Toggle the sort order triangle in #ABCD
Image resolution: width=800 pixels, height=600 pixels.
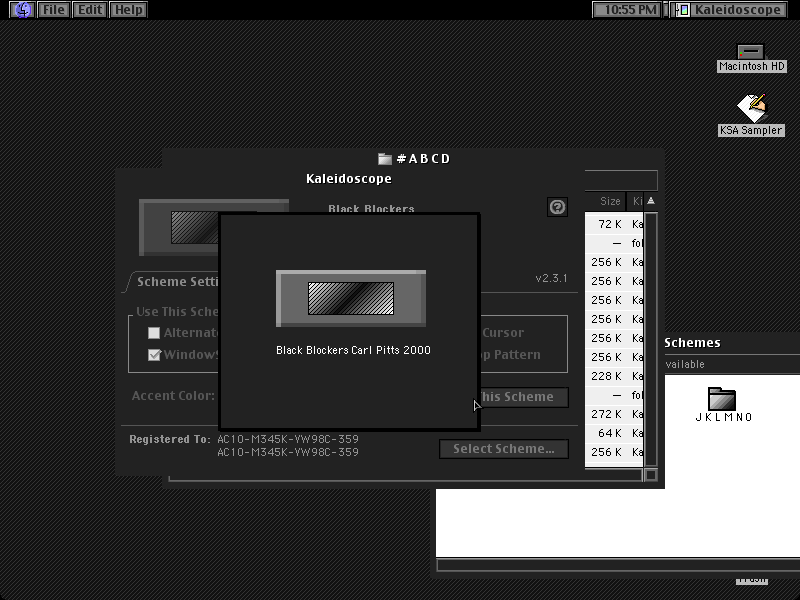[x=651, y=201]
